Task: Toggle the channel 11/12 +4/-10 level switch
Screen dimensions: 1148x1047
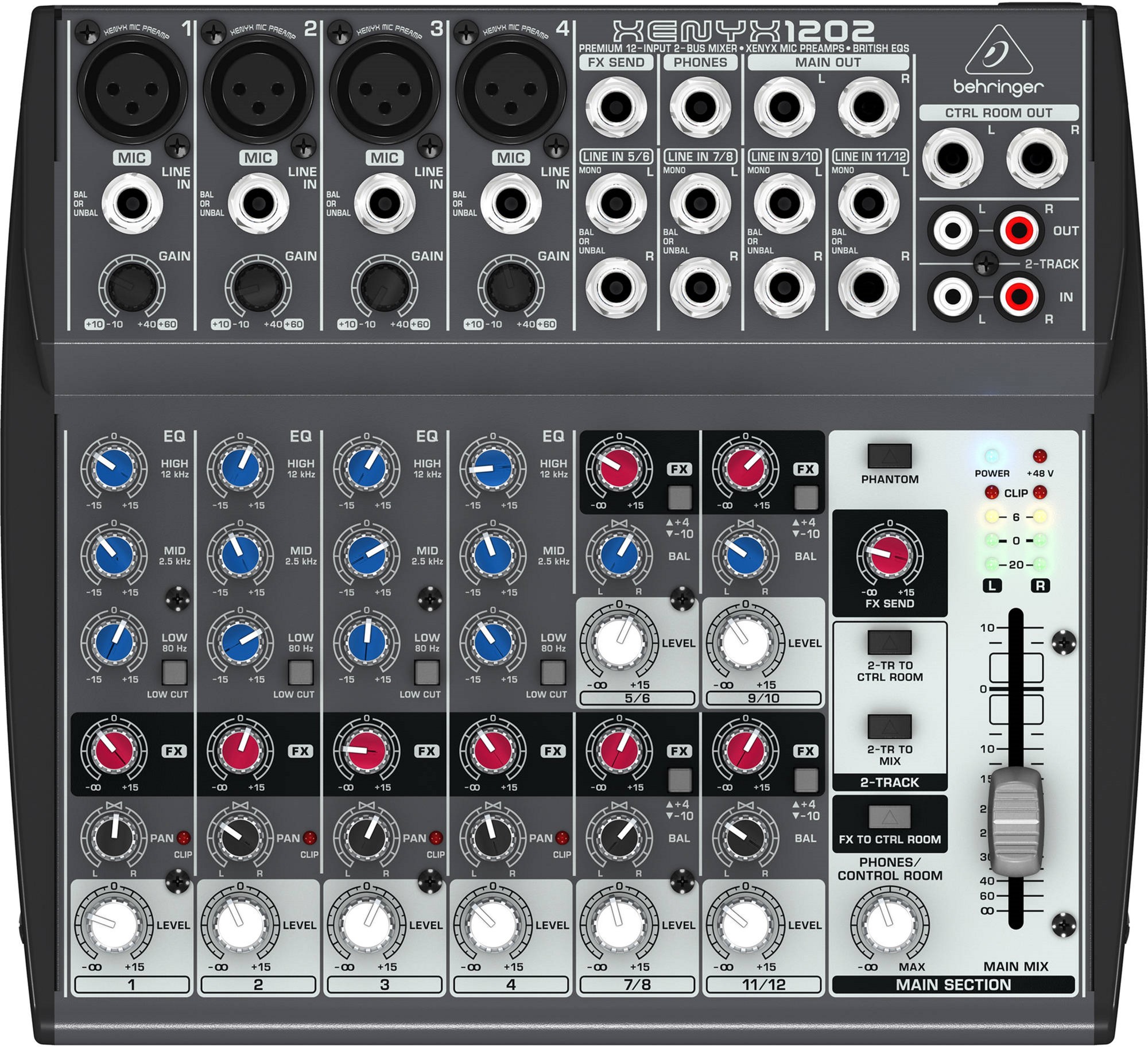Action: pos(806,780)
